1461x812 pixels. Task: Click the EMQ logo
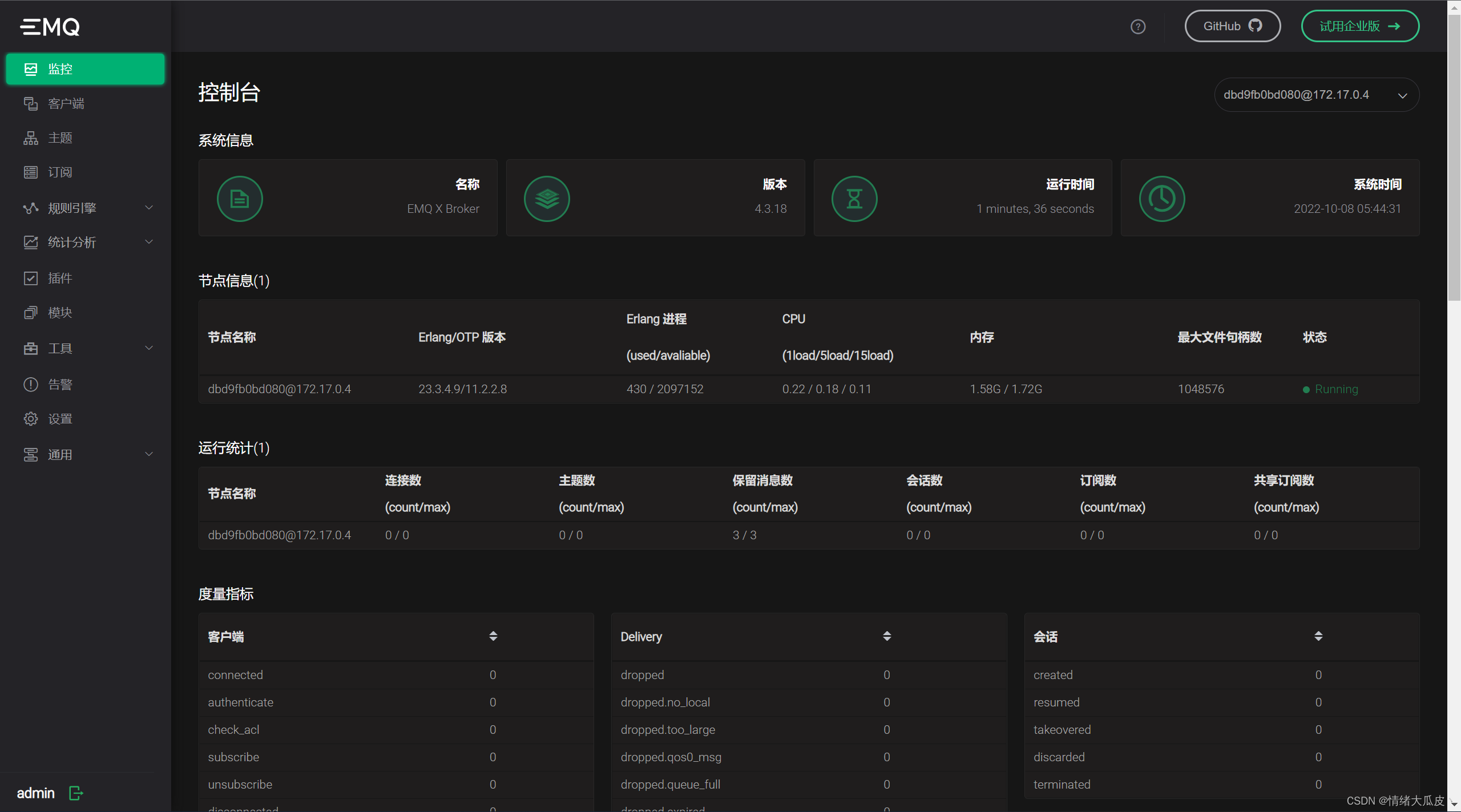tap(50, 27)
